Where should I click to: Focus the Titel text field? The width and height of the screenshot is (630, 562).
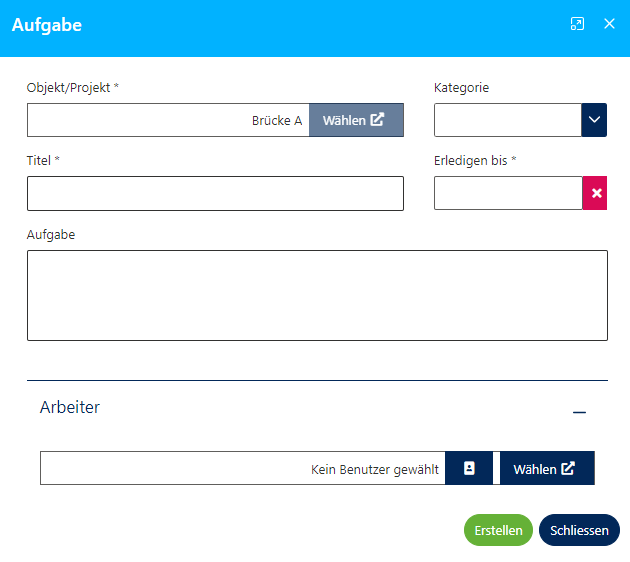tap(215, 193)
